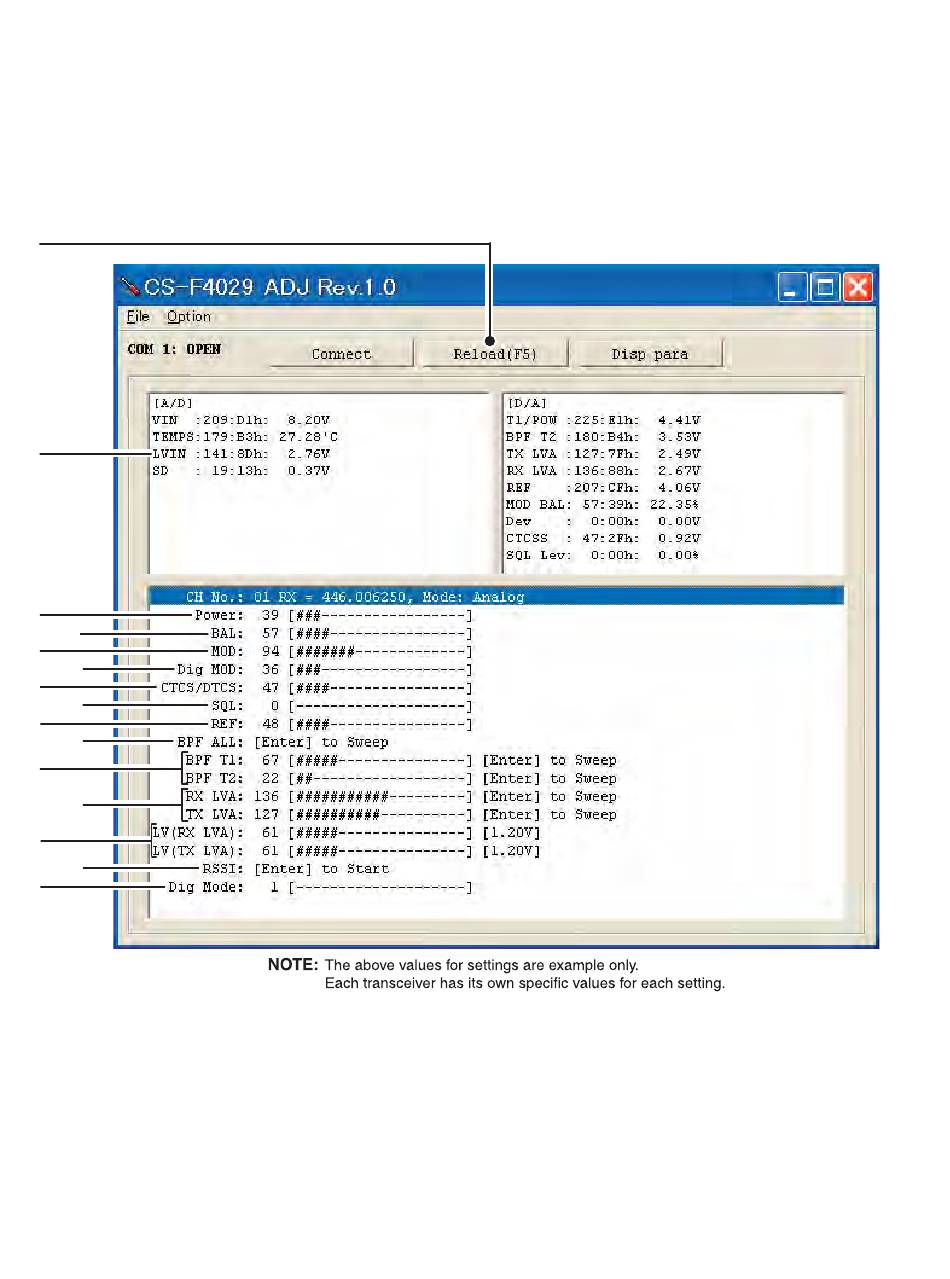This screenshot has height=1279, width=950.
Task: Select the BPF T2: 22 row
Action: pyautogui.click(x=400, y=778)
